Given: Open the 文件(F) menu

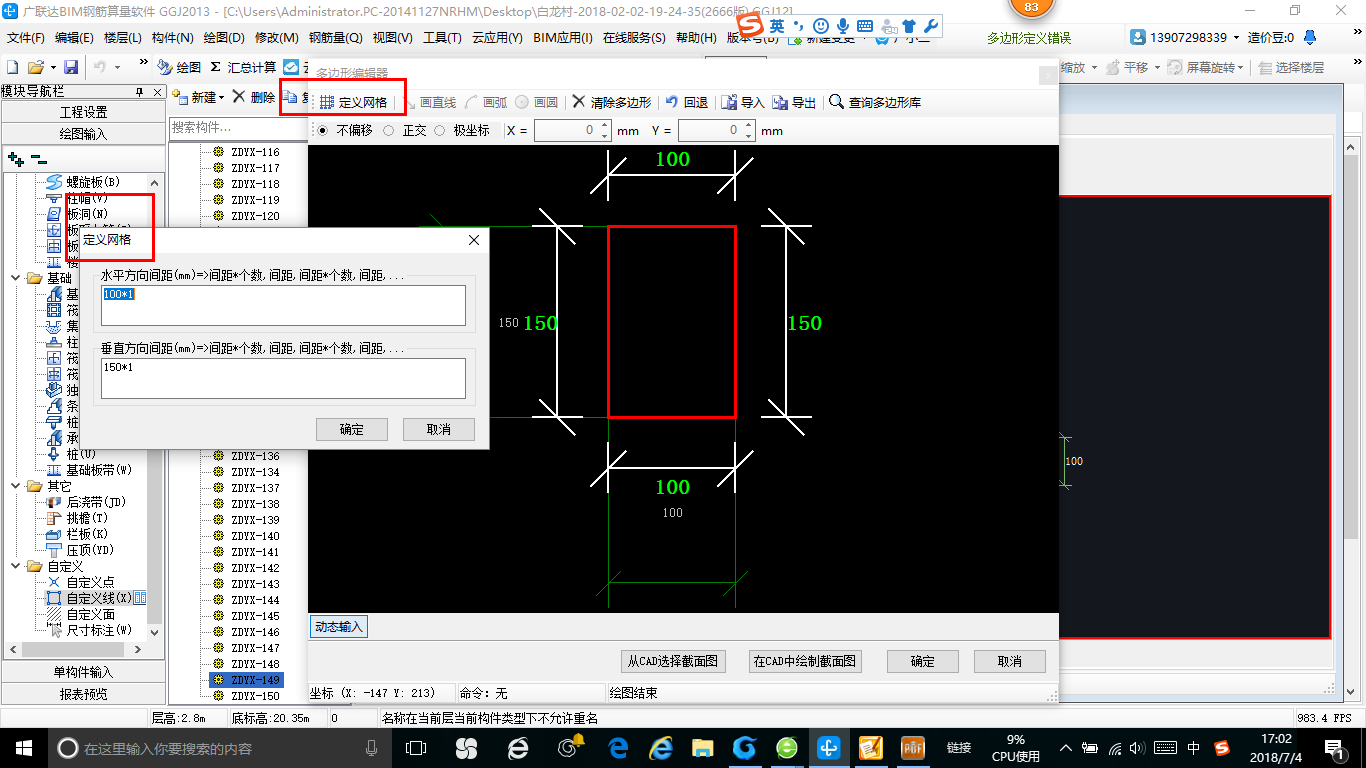Looking at the screenshot, I should pos(26,38).
